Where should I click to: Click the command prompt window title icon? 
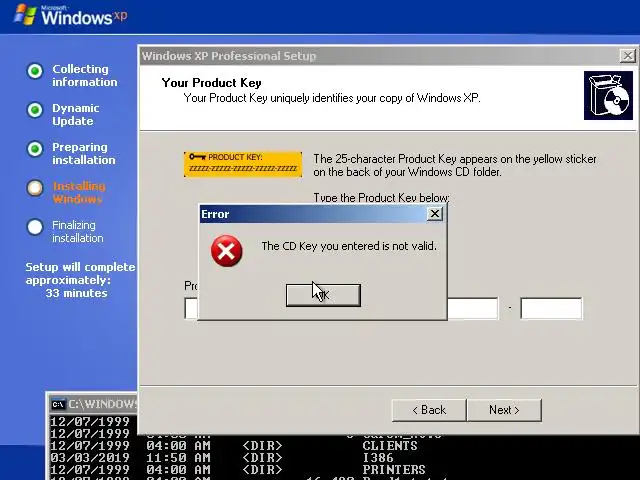tap(58, 404)
